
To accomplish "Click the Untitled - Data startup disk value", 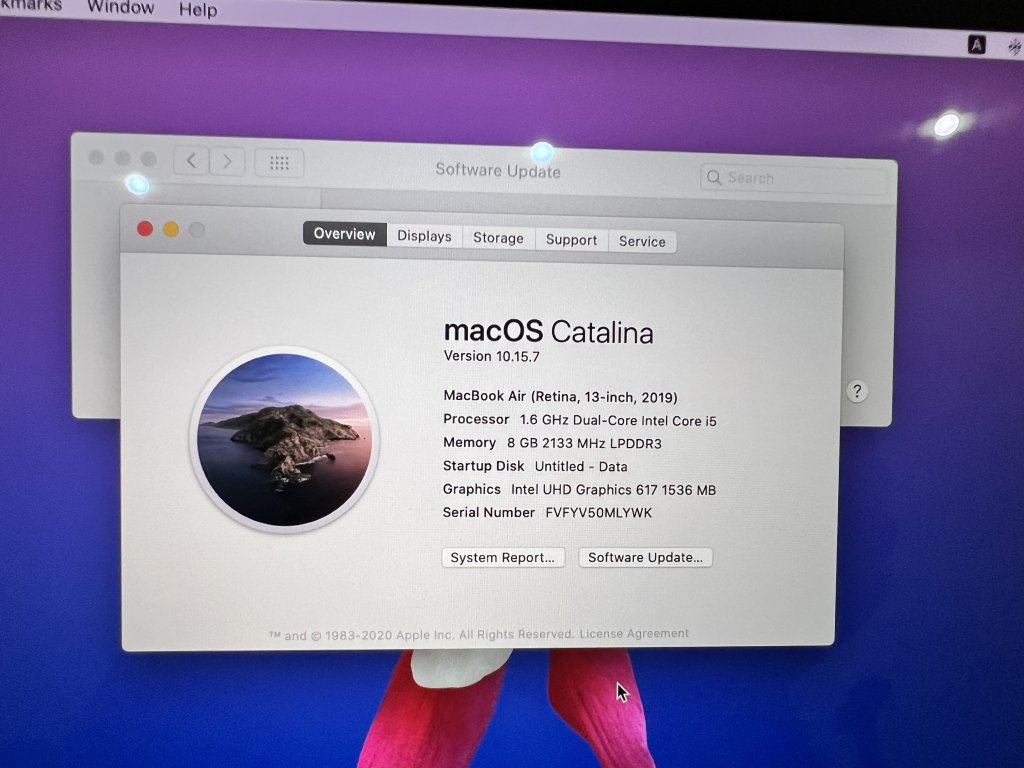I will coord(581,466).
